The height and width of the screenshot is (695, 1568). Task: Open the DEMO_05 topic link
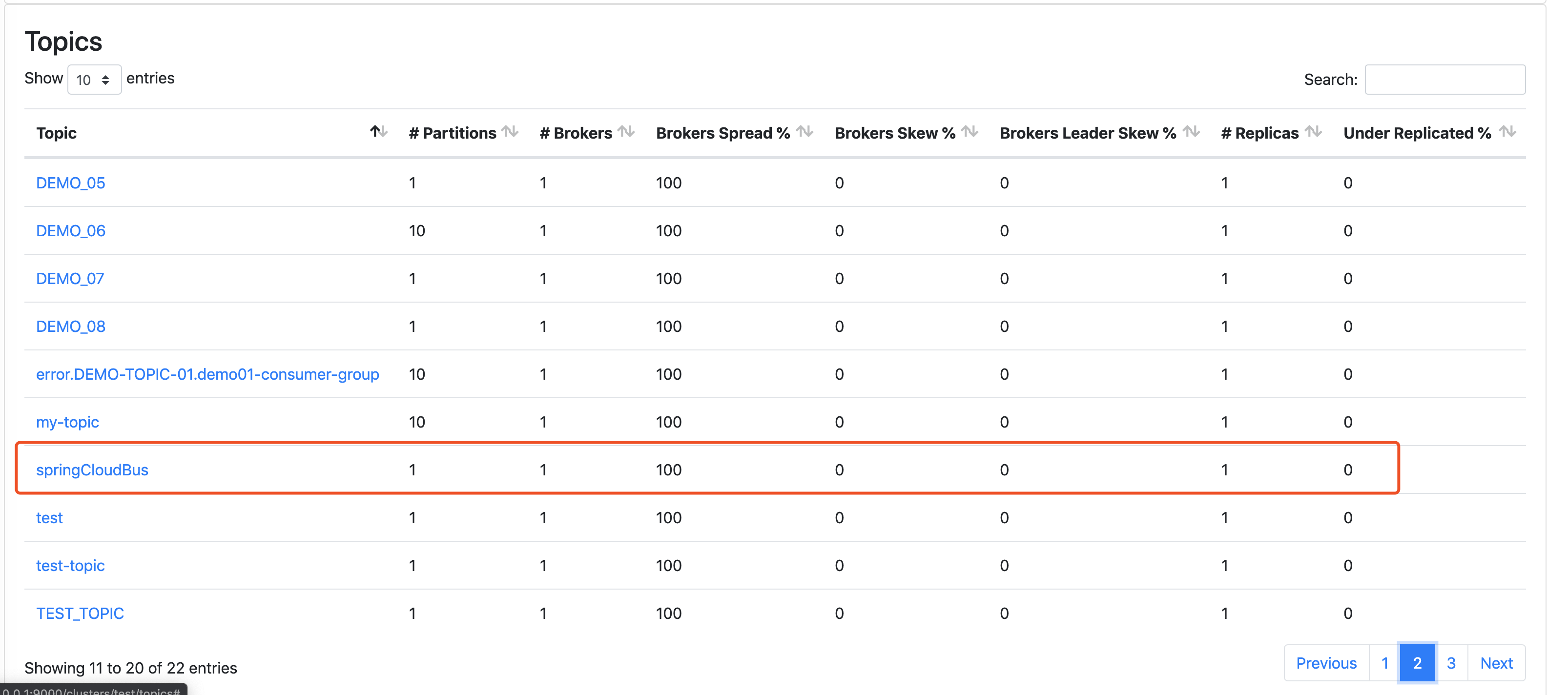coord(71,183)
